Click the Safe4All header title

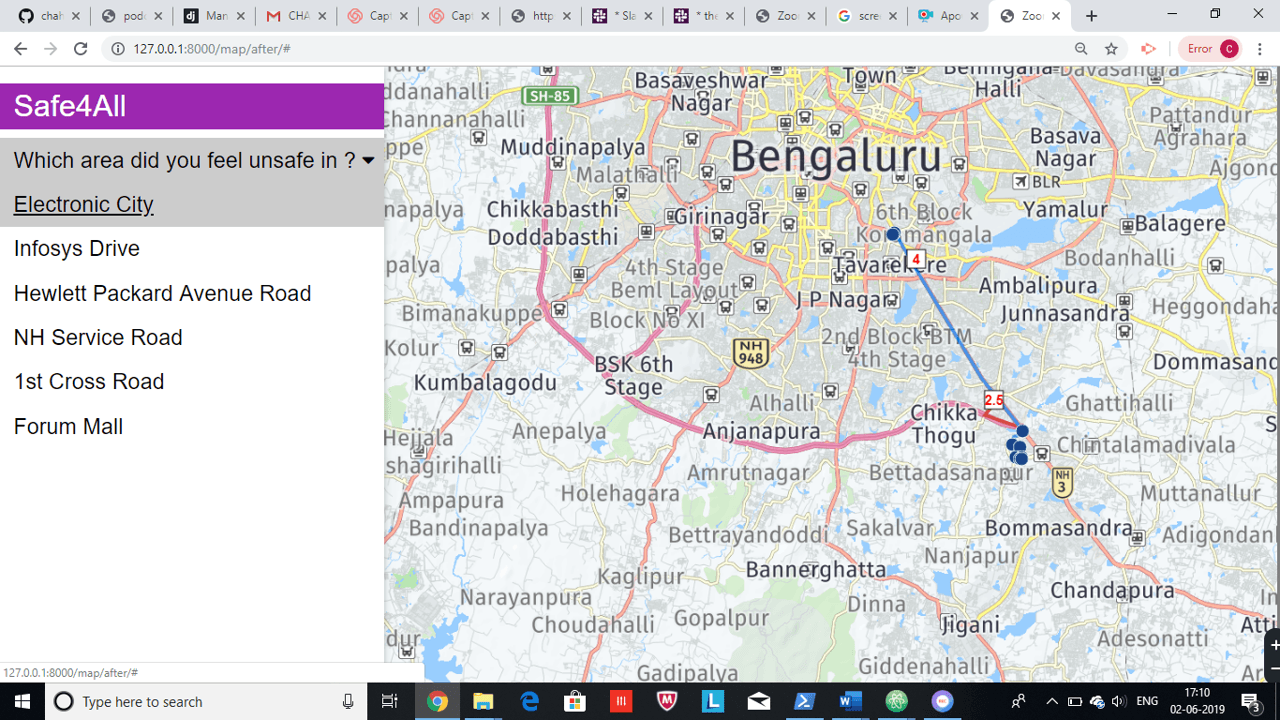70,106
